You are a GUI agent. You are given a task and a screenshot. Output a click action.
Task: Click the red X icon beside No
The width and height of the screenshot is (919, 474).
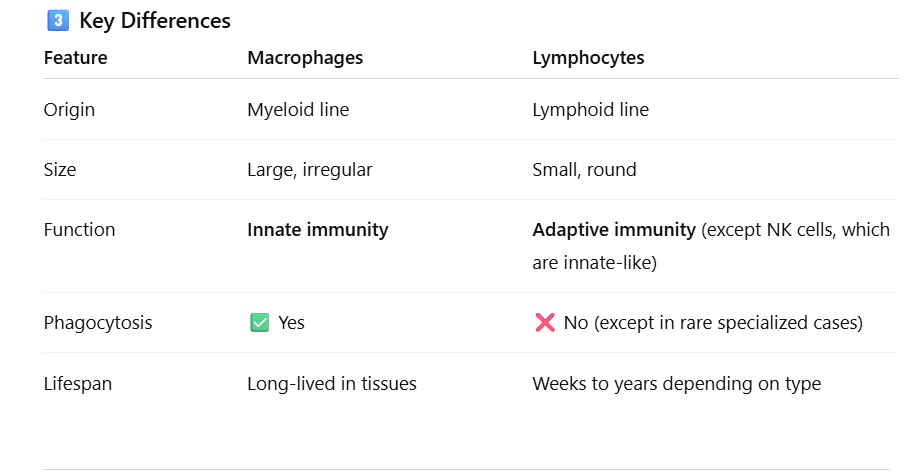545,323
